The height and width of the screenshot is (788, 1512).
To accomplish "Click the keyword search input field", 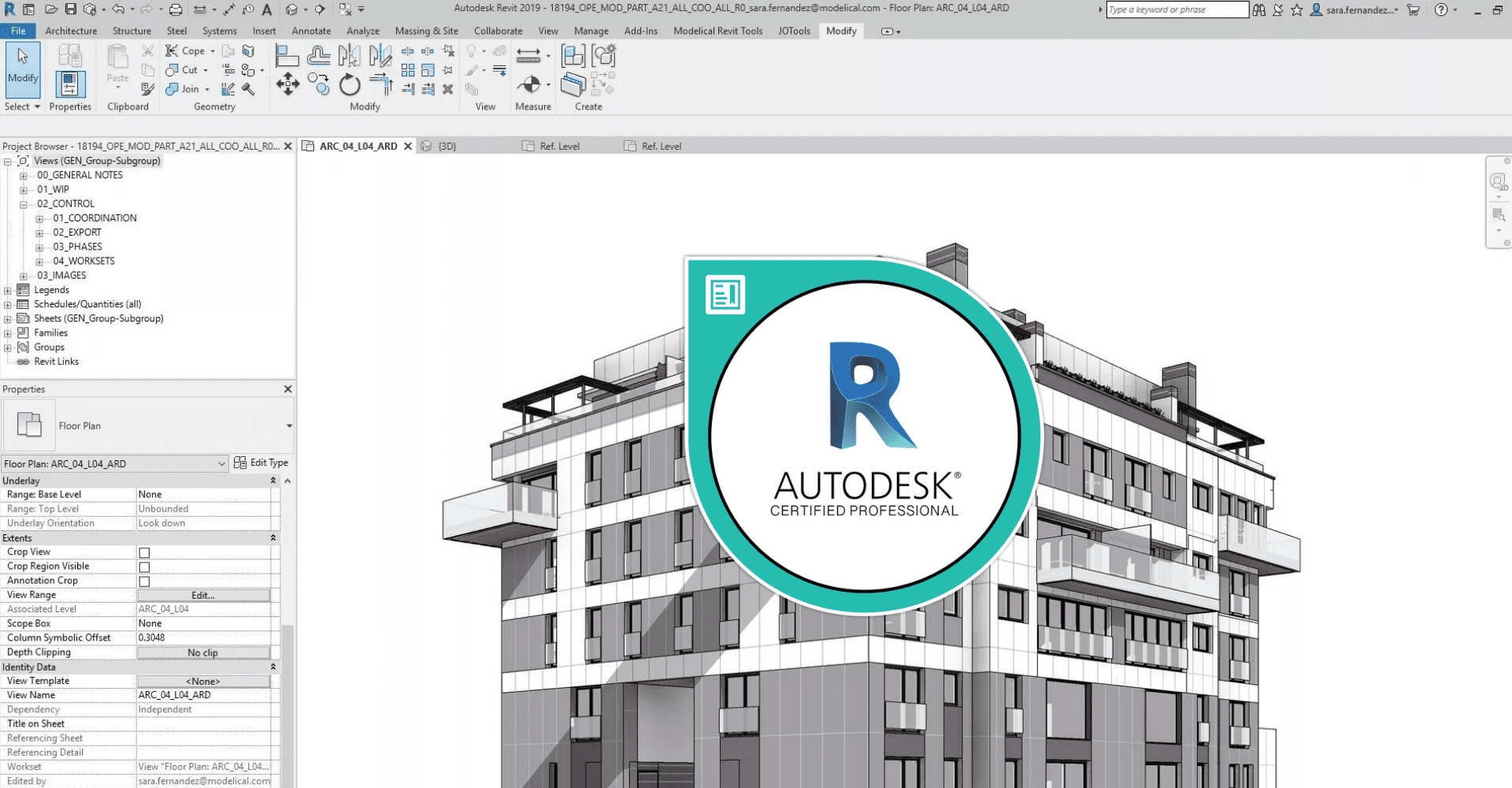I will pos(1177,9).
